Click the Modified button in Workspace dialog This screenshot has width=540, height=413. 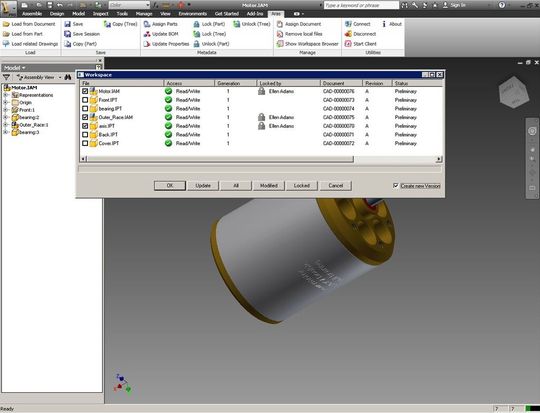(x=269, y=186)
